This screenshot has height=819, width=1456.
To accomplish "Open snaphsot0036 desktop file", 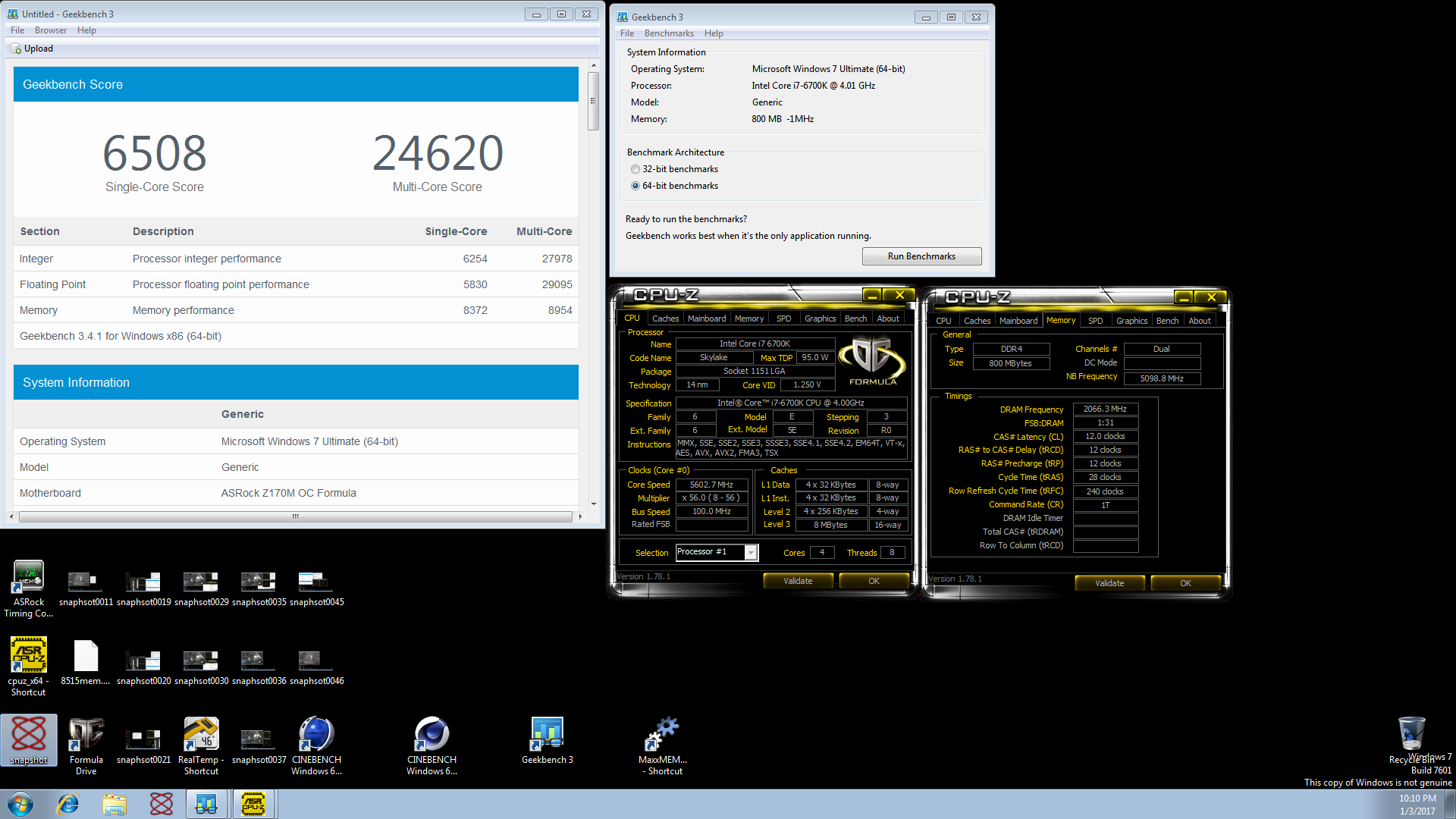I will click(259, 668).
